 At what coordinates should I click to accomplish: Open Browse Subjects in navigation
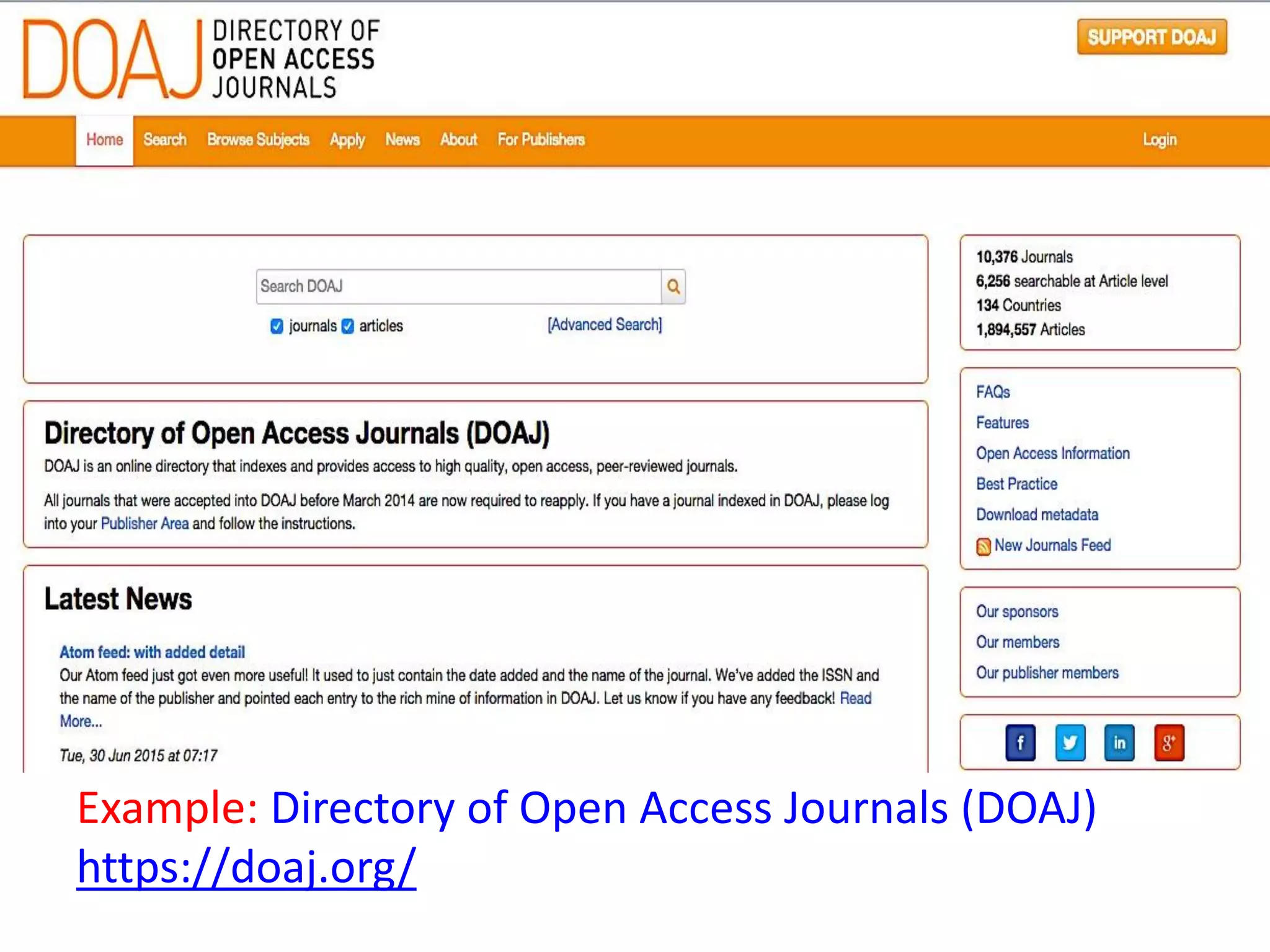(x=258, y=140)
